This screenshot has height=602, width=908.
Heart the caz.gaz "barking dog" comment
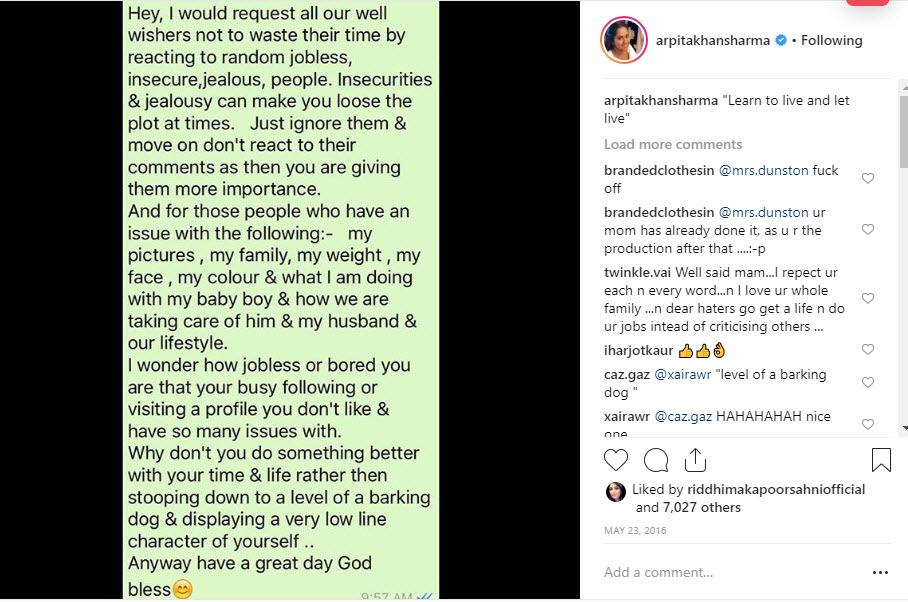(x=868, y=382)
